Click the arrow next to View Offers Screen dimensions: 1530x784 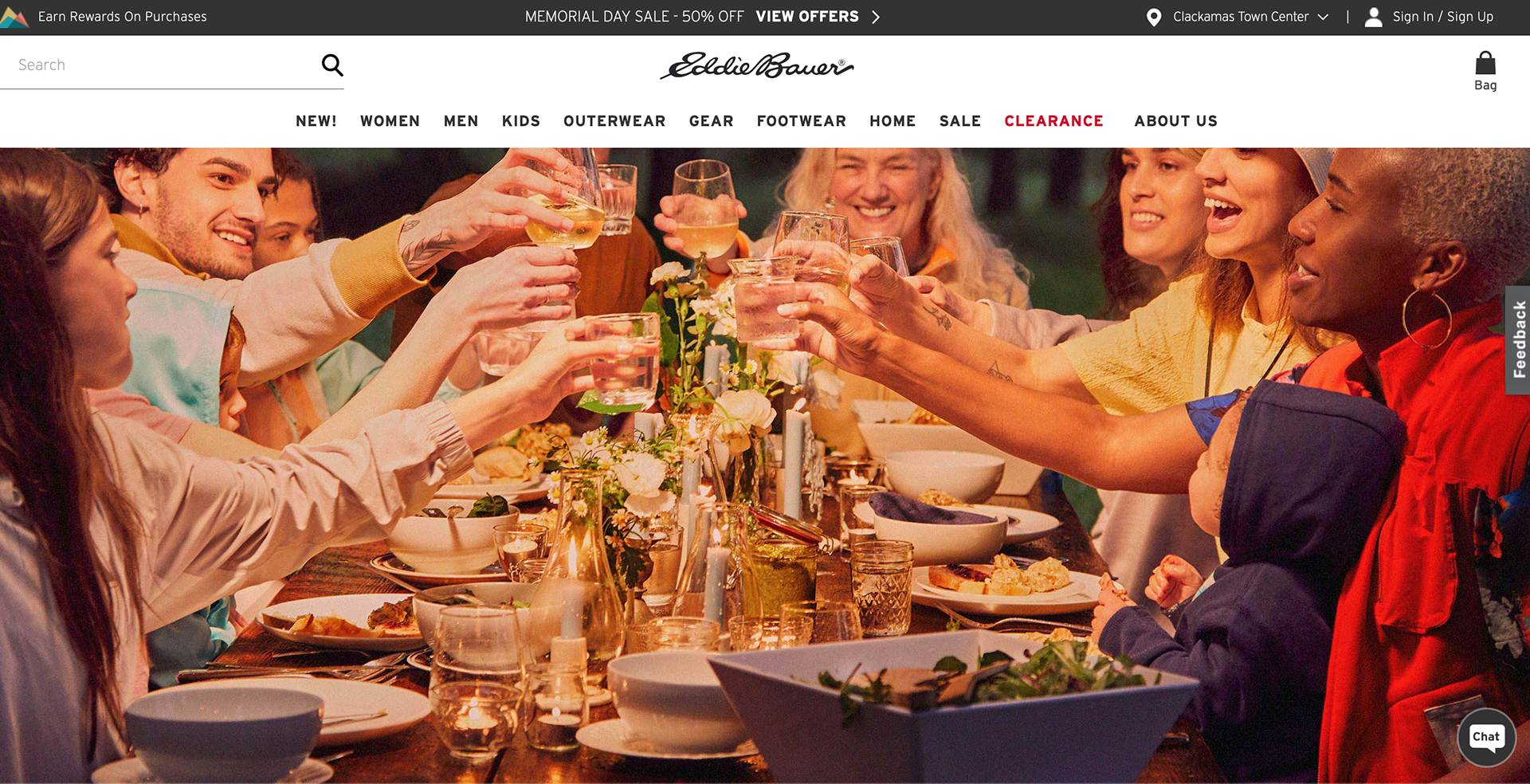coord(876,17)
